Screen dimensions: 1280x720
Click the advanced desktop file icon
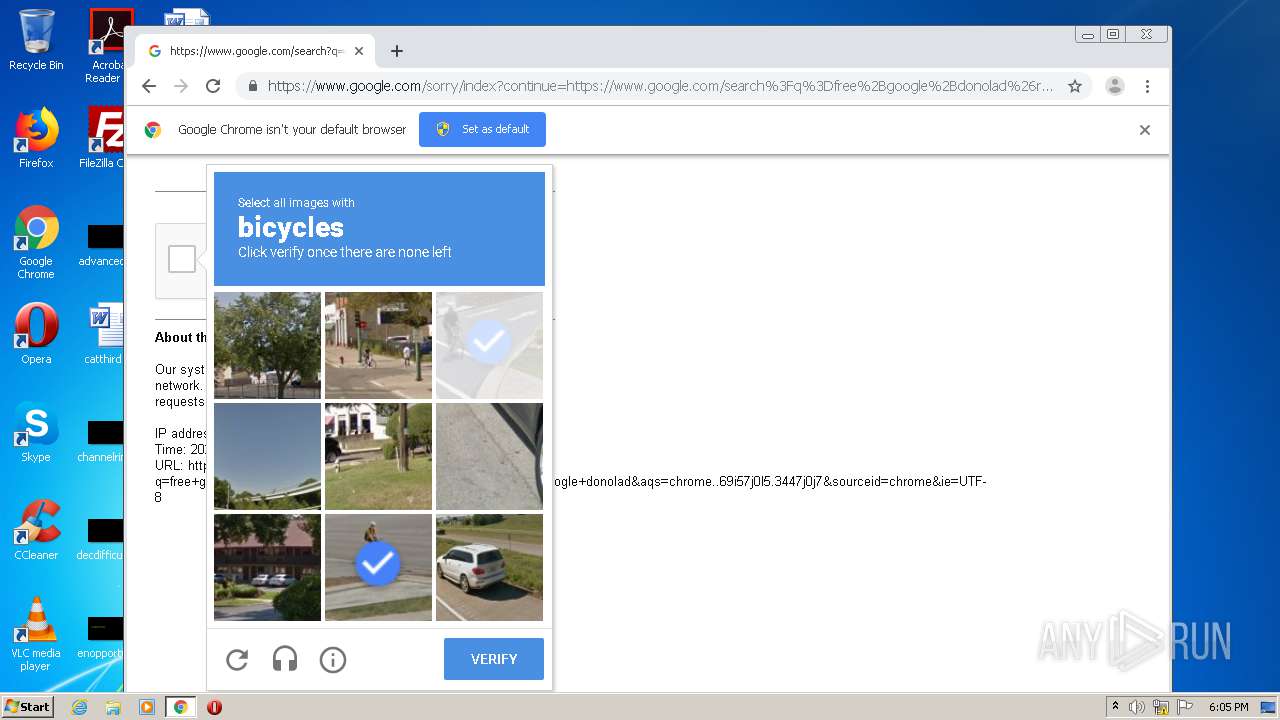point(104,246)
